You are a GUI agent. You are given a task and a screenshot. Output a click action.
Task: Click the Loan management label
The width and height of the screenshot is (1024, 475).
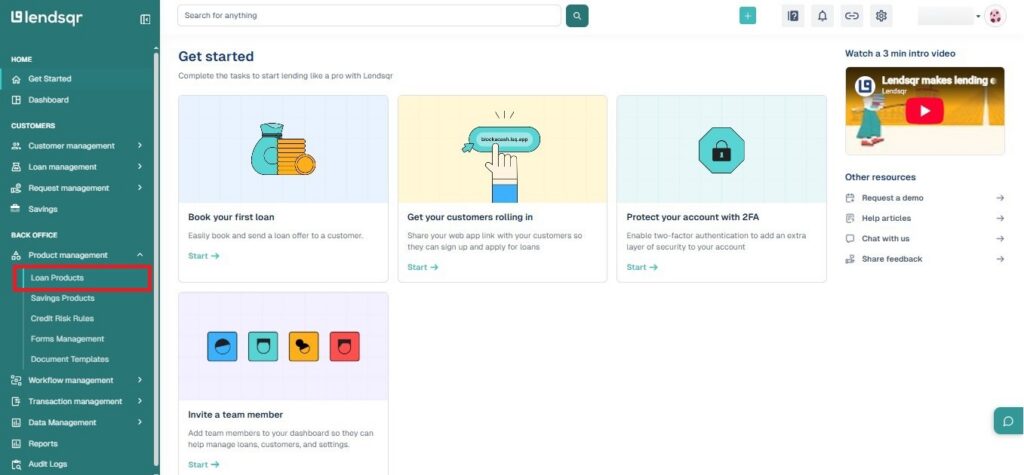[x=63, y=167]
